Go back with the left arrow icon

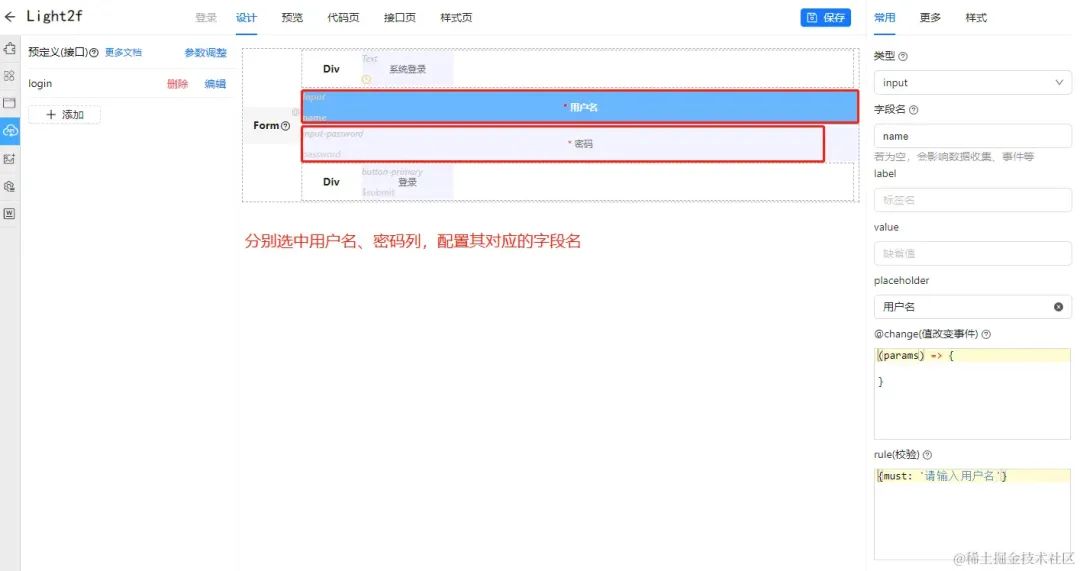tap(10, 17)
